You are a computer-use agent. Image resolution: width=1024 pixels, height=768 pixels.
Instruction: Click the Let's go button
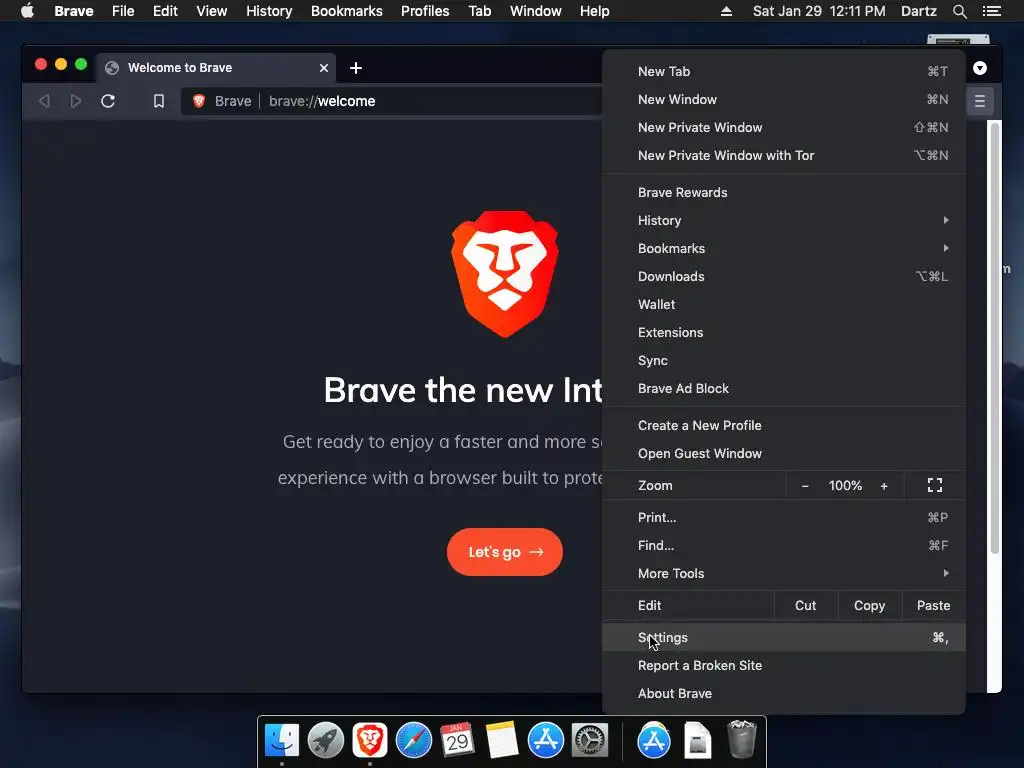[505, 552]
